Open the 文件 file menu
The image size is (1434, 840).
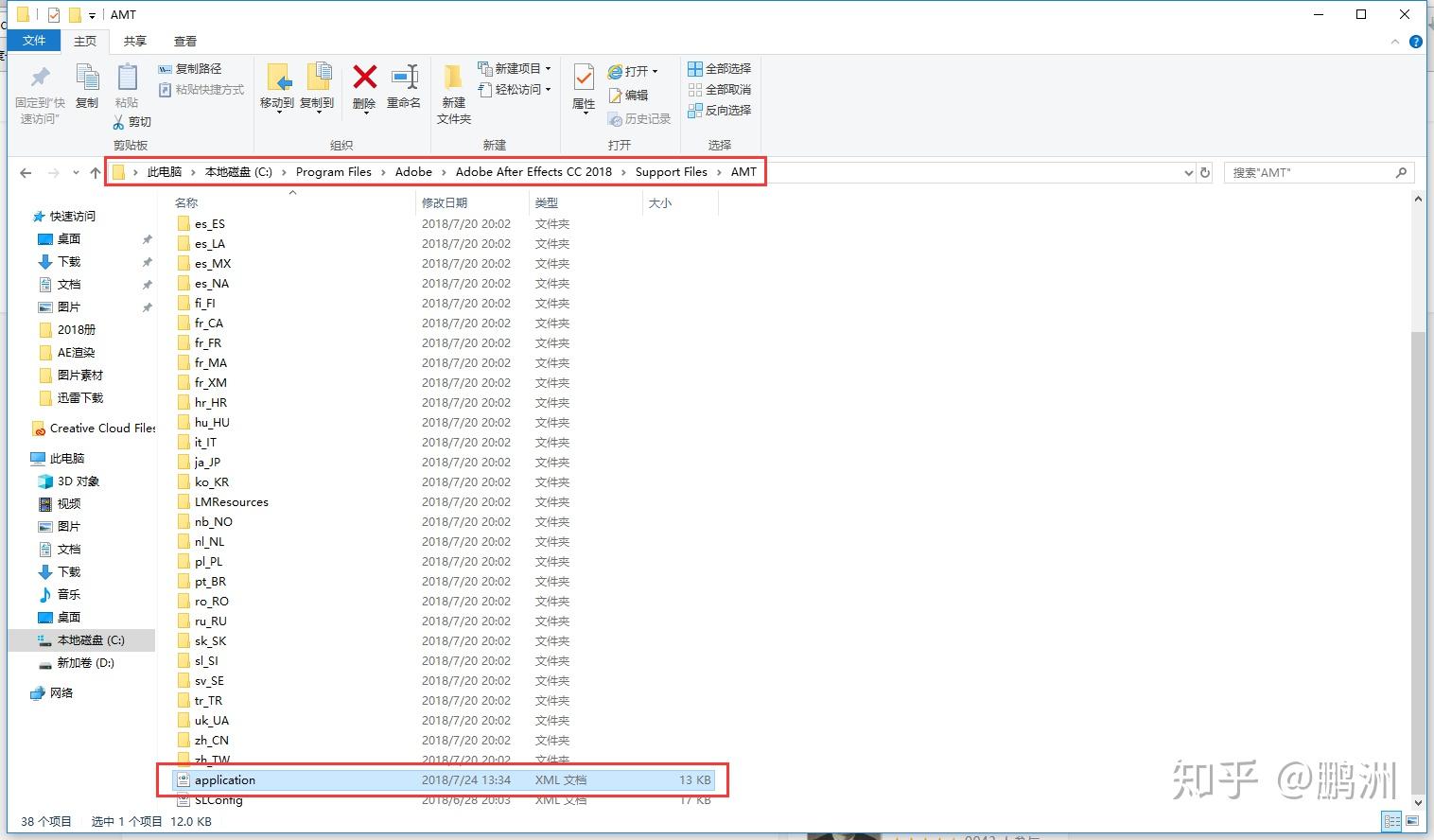pos(34,41)
